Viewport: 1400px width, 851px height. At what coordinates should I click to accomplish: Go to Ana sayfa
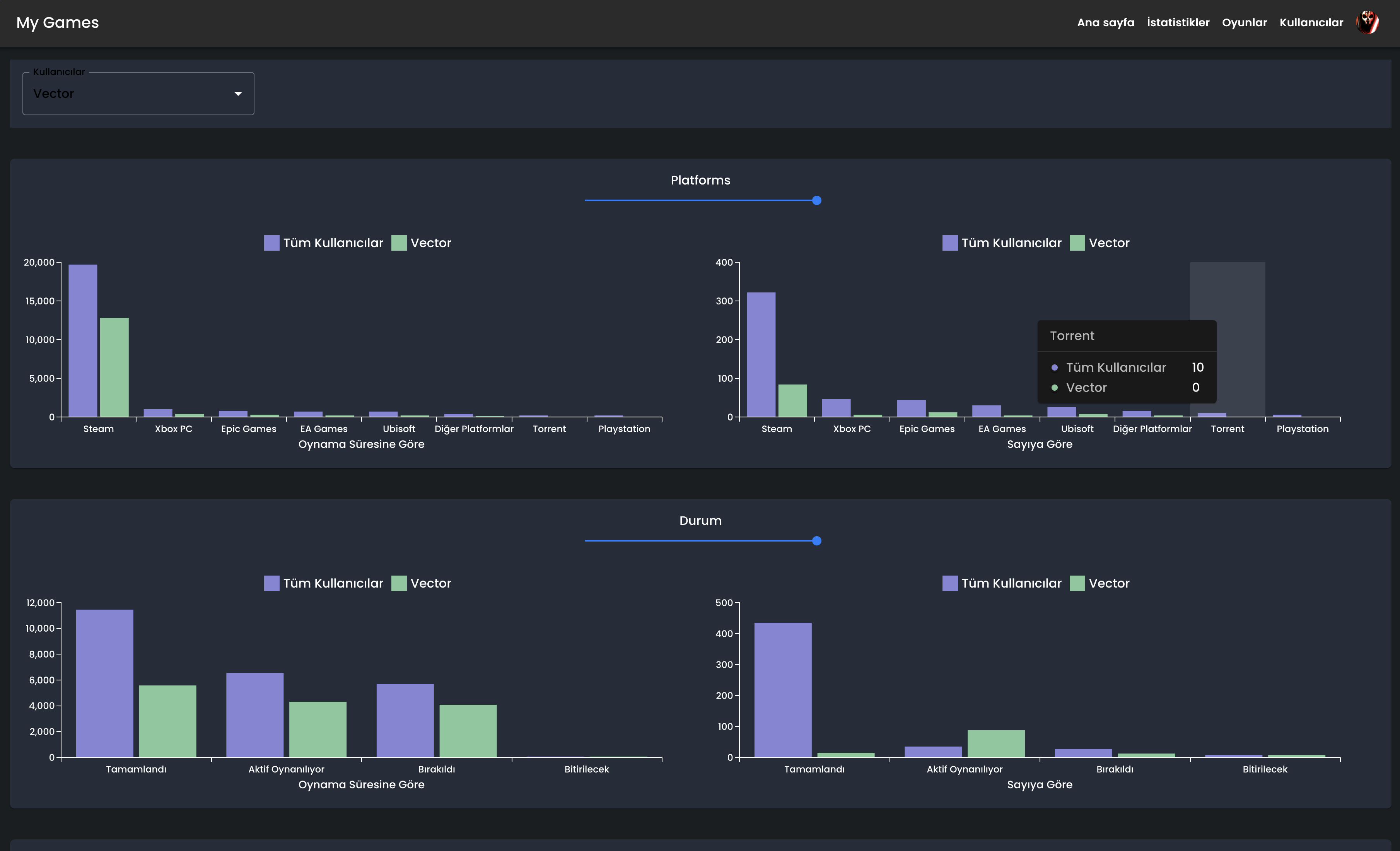1105,23
